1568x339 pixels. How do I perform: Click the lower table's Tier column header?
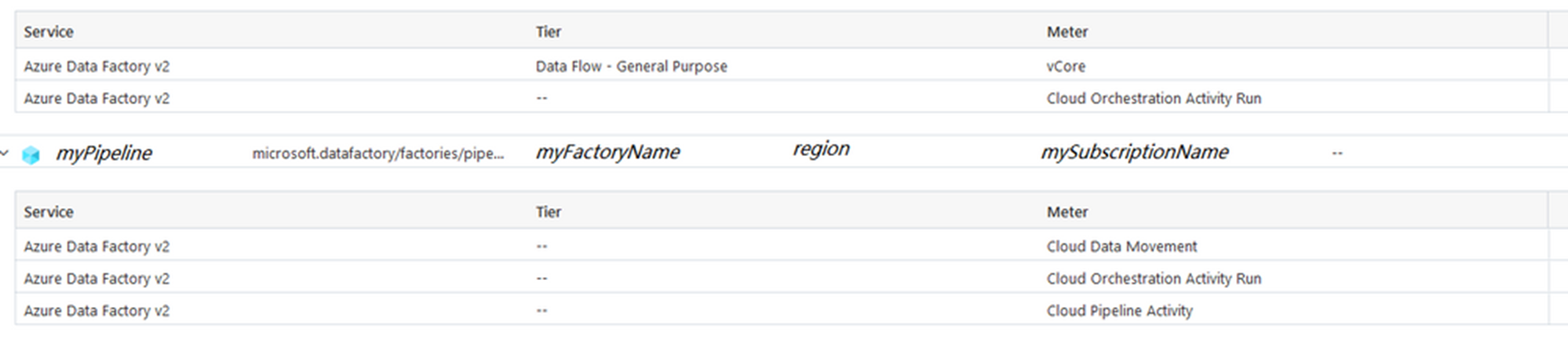pos(549,212)
